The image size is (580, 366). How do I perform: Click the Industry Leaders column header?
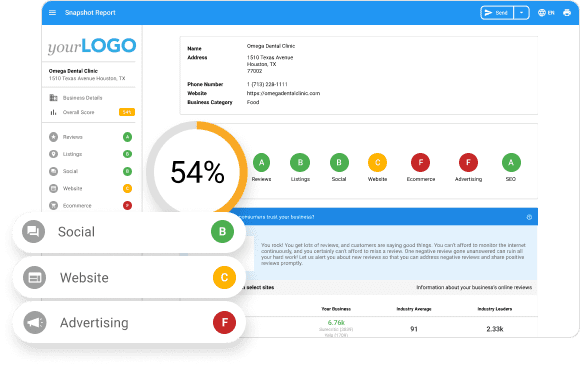(x=495, y=309)
